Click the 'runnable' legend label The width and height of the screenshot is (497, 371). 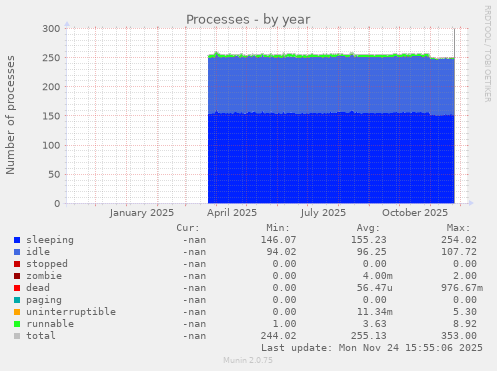click(50, 324)
